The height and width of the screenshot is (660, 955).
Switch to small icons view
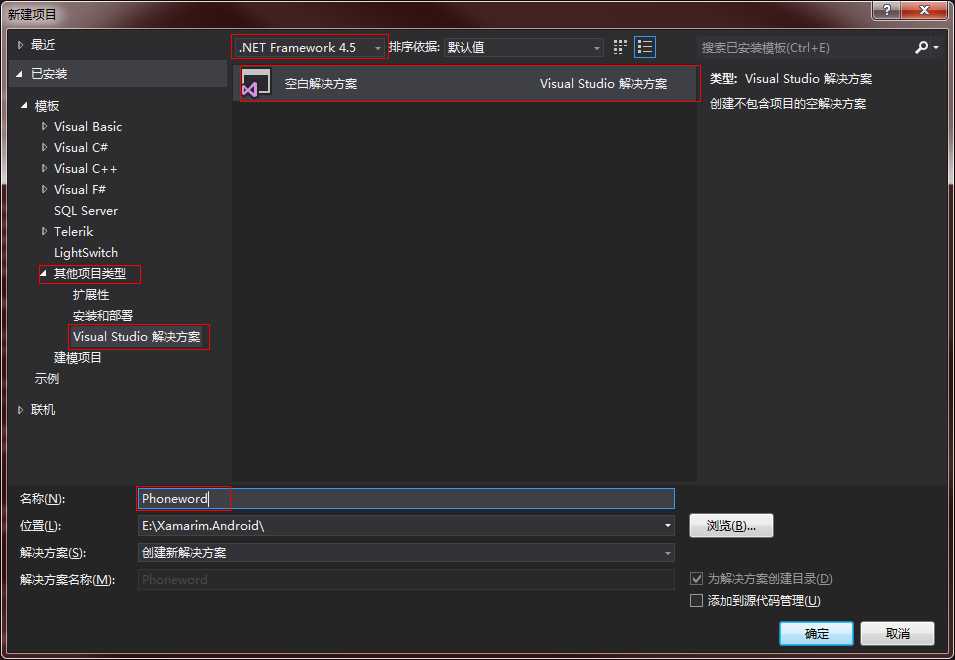[x=619, y=47]
